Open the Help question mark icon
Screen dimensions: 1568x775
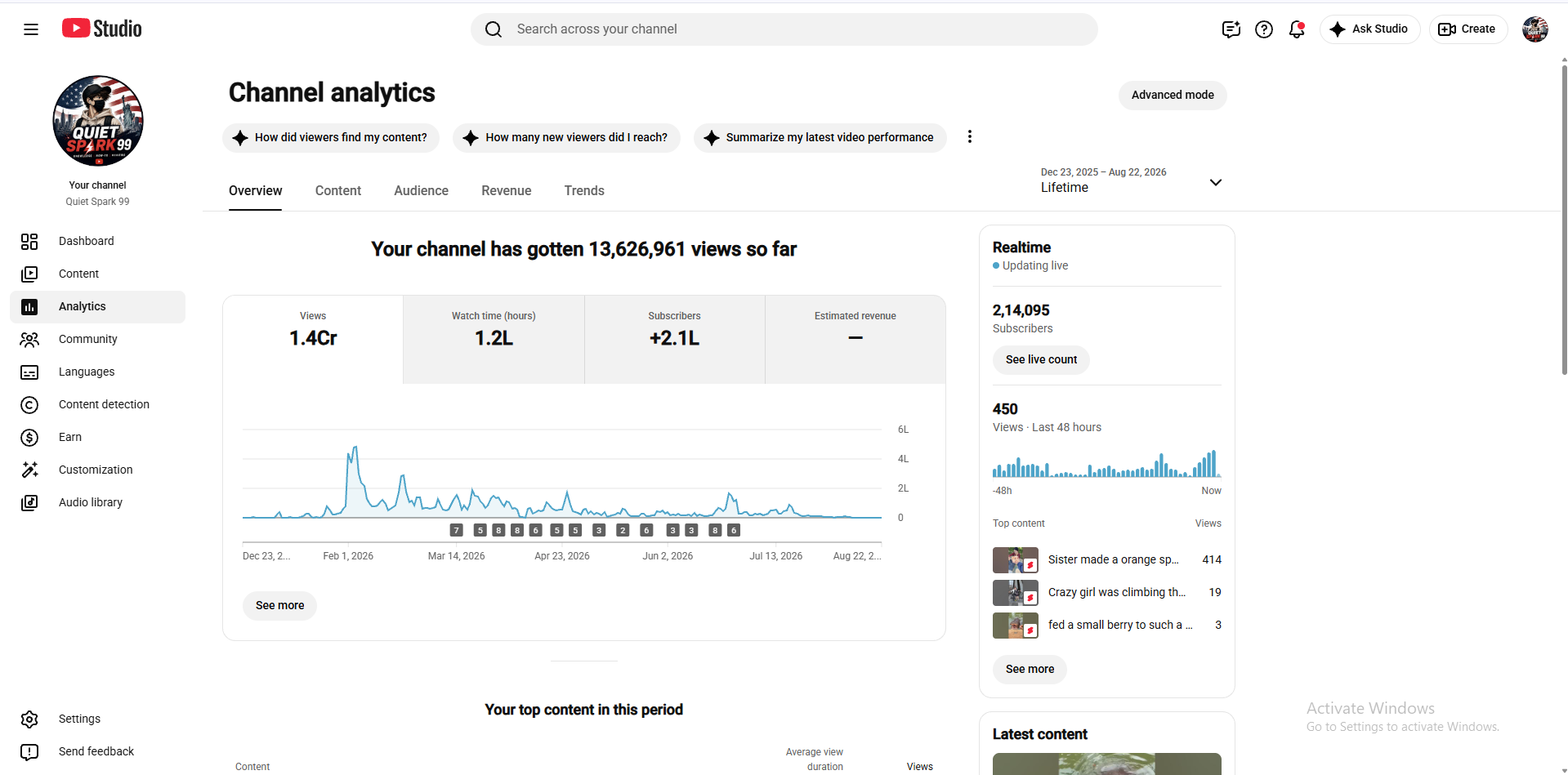1264,29
